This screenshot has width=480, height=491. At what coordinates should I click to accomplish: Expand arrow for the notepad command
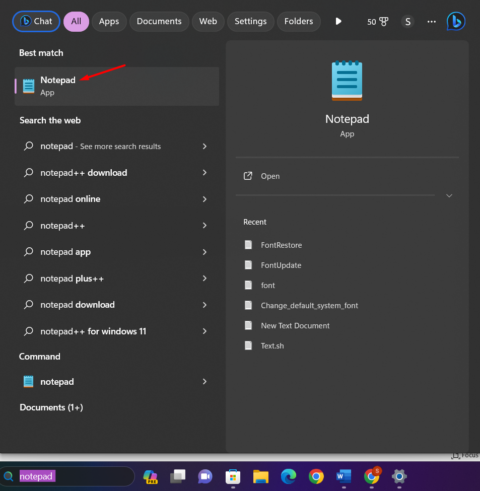(204, 382)
